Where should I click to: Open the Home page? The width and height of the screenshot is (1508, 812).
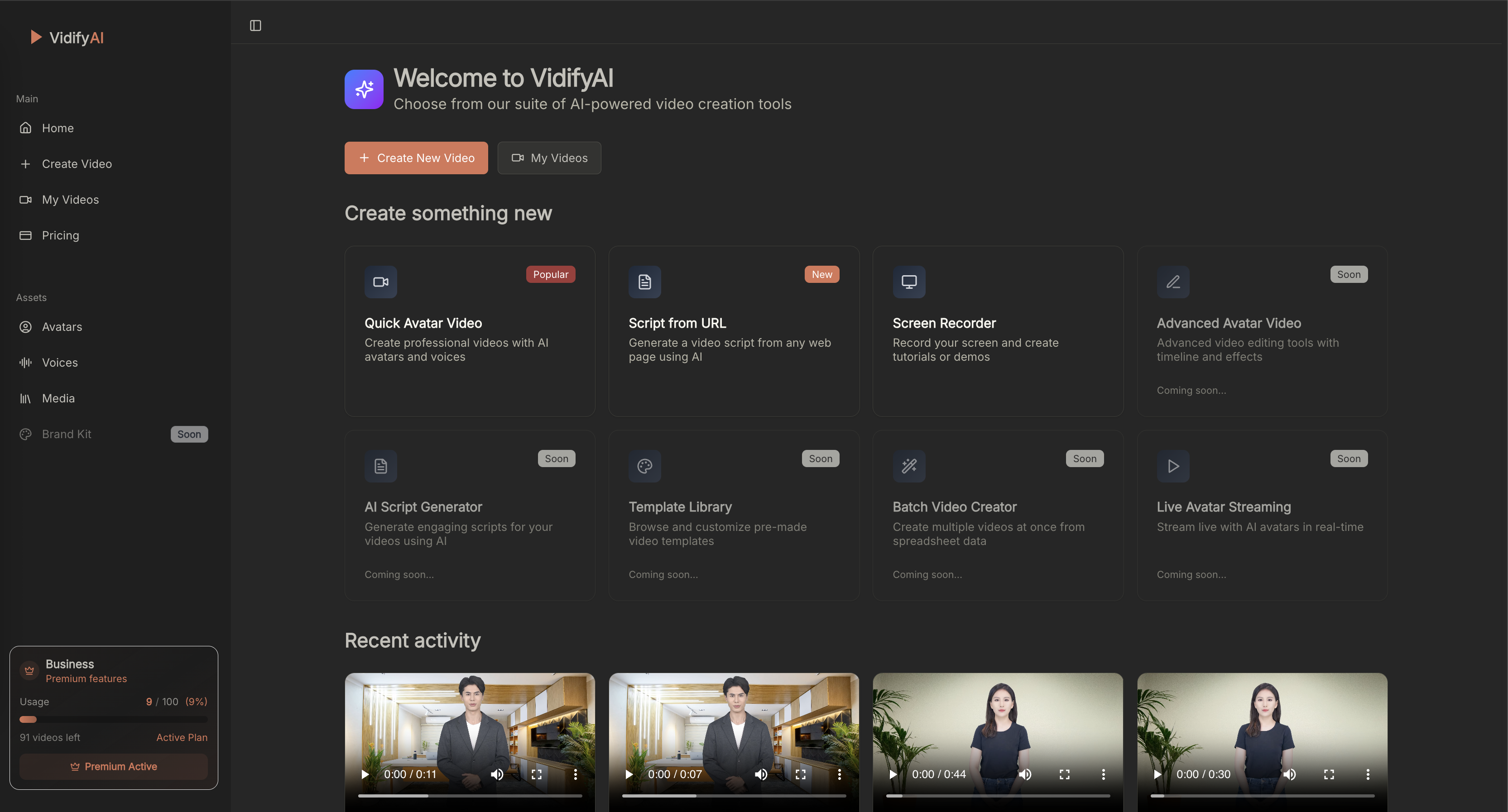(58, 128)
